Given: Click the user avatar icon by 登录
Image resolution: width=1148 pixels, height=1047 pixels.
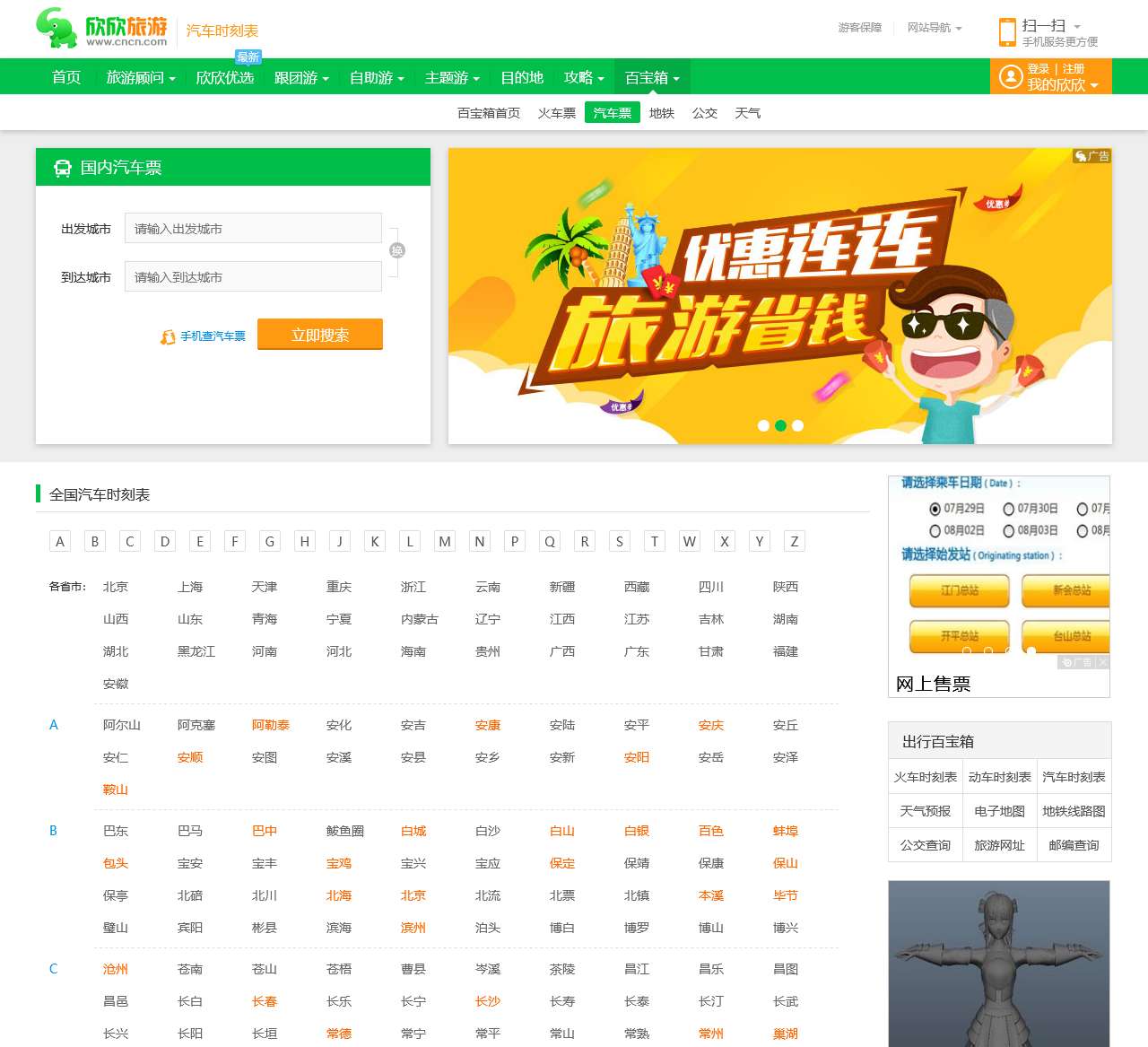Looking at the screenshot, I should (x=1011, y=77).
